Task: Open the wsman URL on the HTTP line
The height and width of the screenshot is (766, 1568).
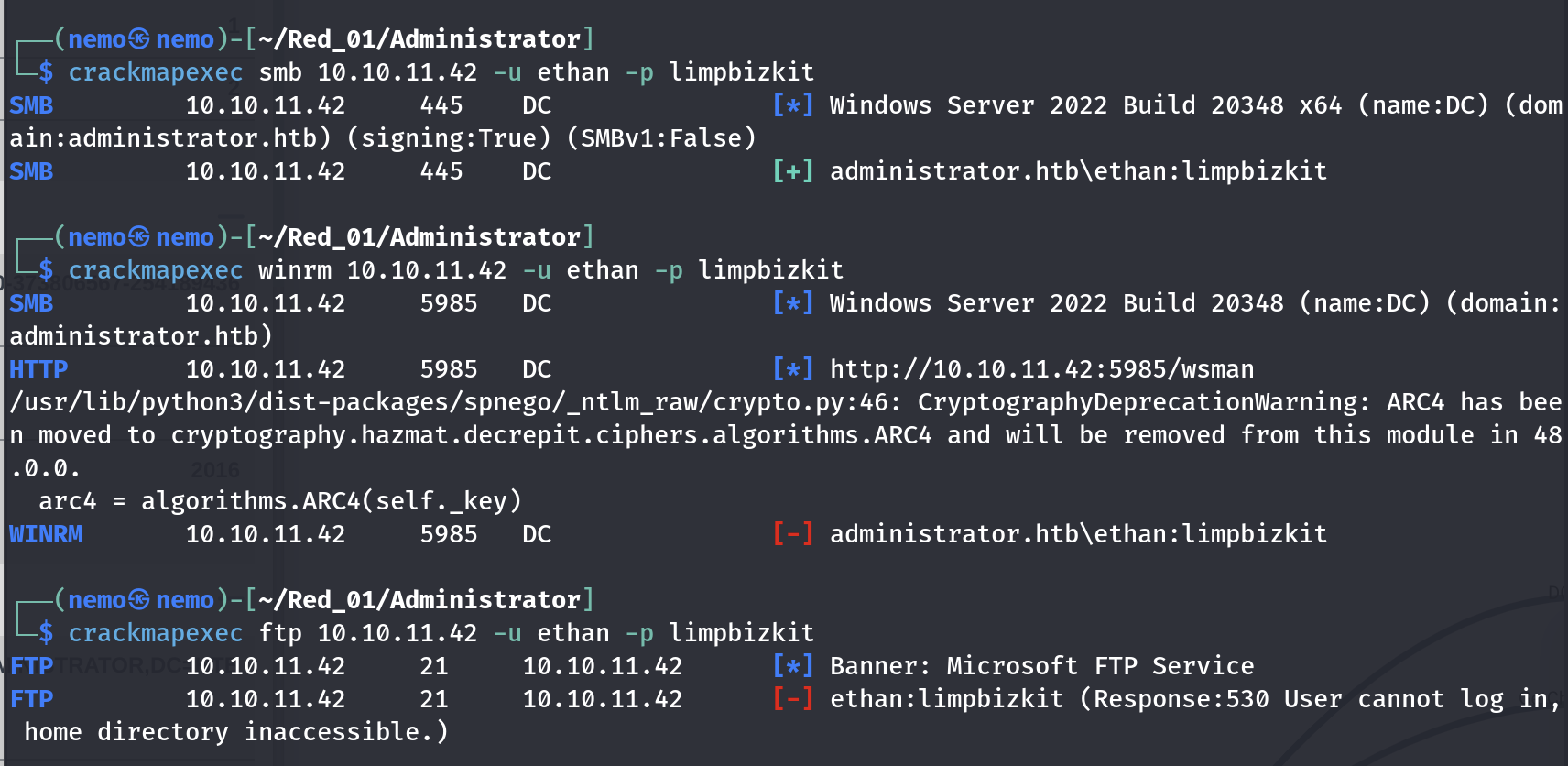Action: point(1041,369)
